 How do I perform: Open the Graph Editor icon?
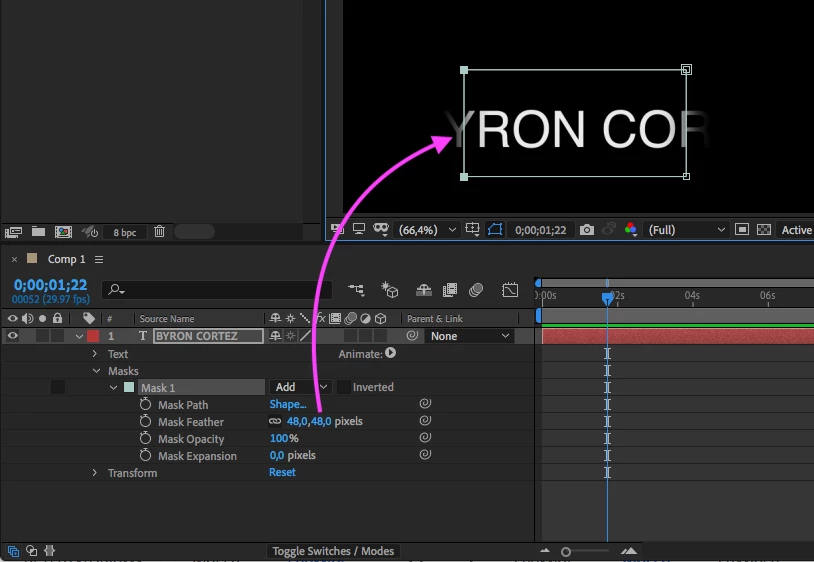click(510, 290)
